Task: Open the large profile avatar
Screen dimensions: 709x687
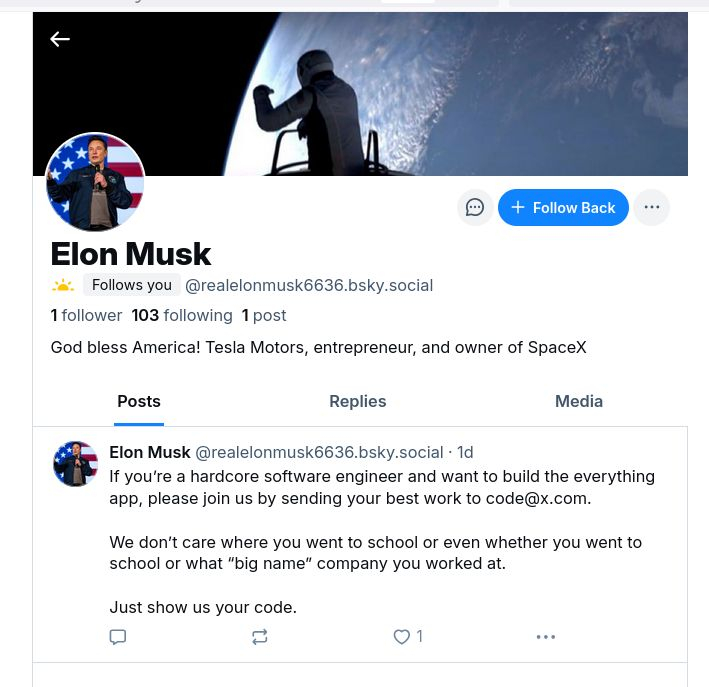Action: point(96,182)
